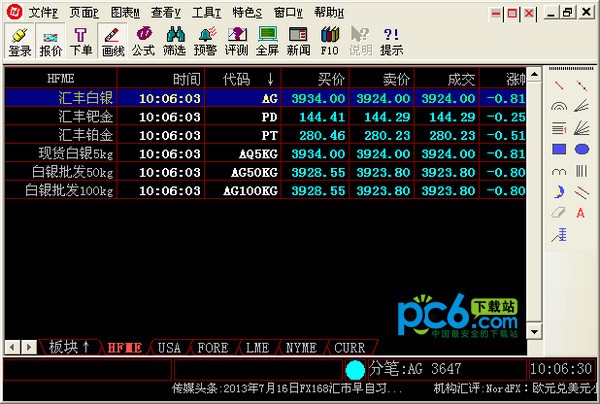Select the concentric arcs drawing tool
Screen dimensions: 600x404
(559, 106)
